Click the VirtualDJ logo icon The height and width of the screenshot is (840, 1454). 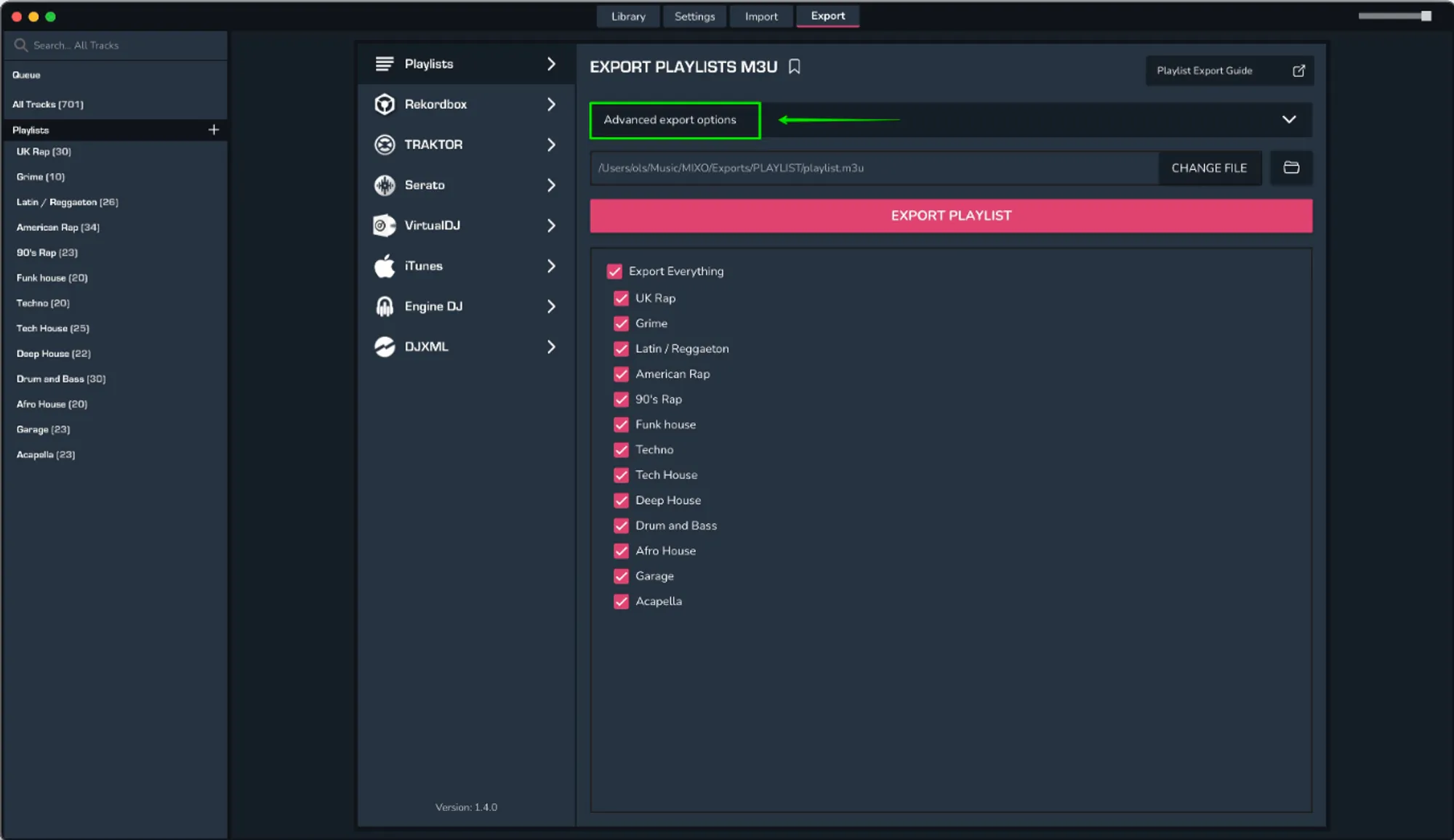coord(385,225)
